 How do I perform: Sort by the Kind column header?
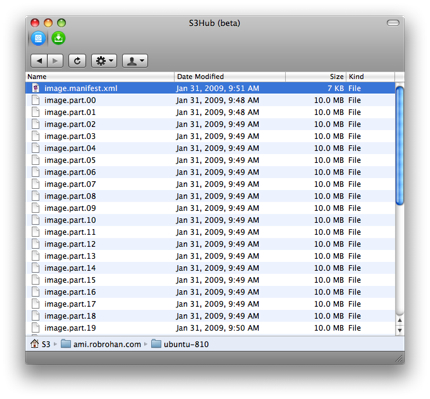coord(370,77)
